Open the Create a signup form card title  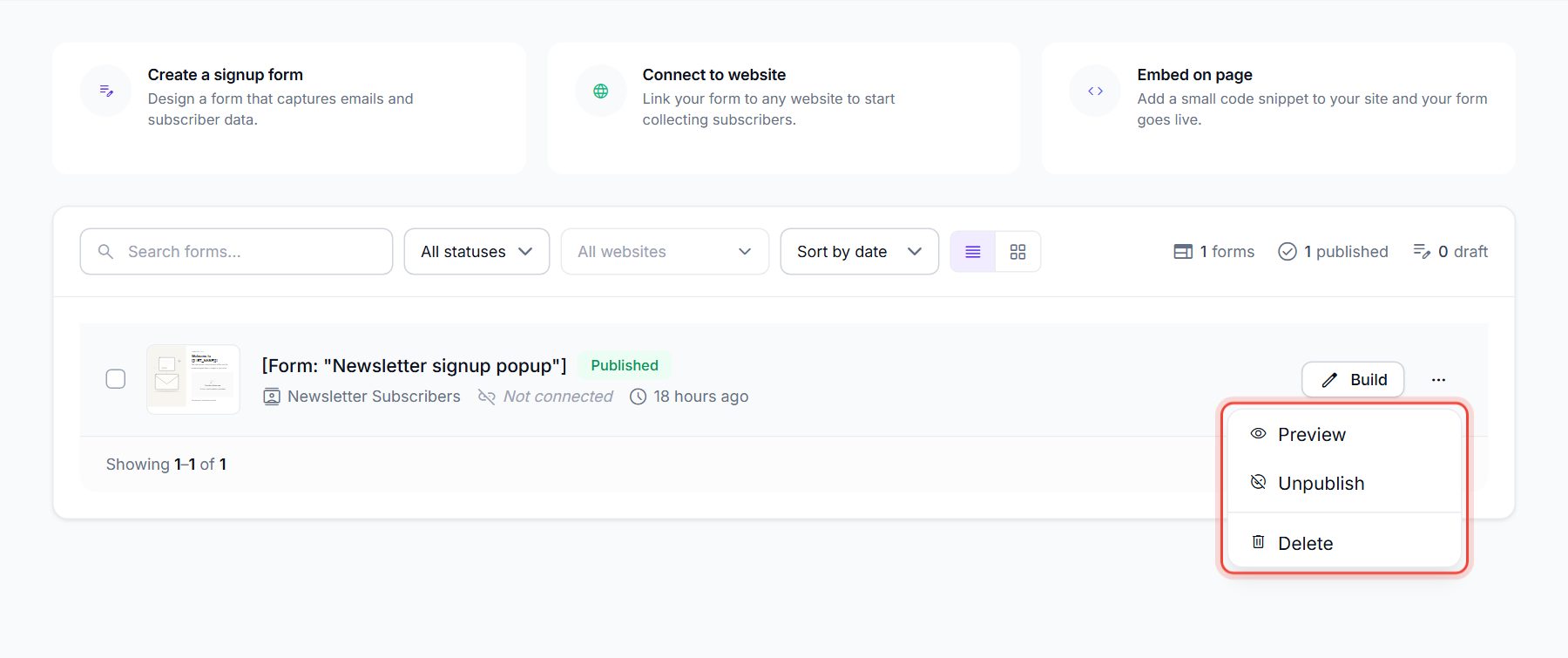[226, 75]
